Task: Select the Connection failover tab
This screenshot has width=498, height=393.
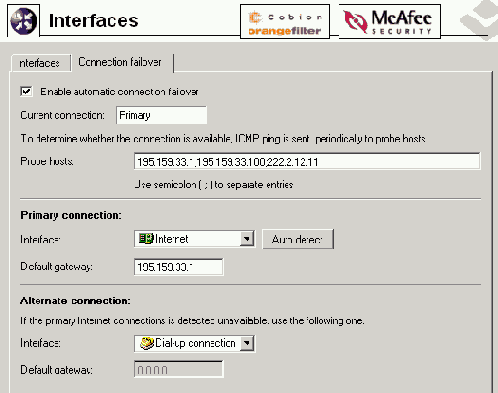Action: [x=120, y=62]
